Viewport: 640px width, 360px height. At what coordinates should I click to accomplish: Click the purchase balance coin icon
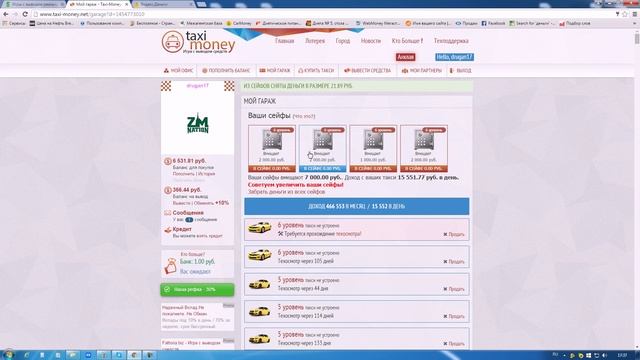[167, 161]
